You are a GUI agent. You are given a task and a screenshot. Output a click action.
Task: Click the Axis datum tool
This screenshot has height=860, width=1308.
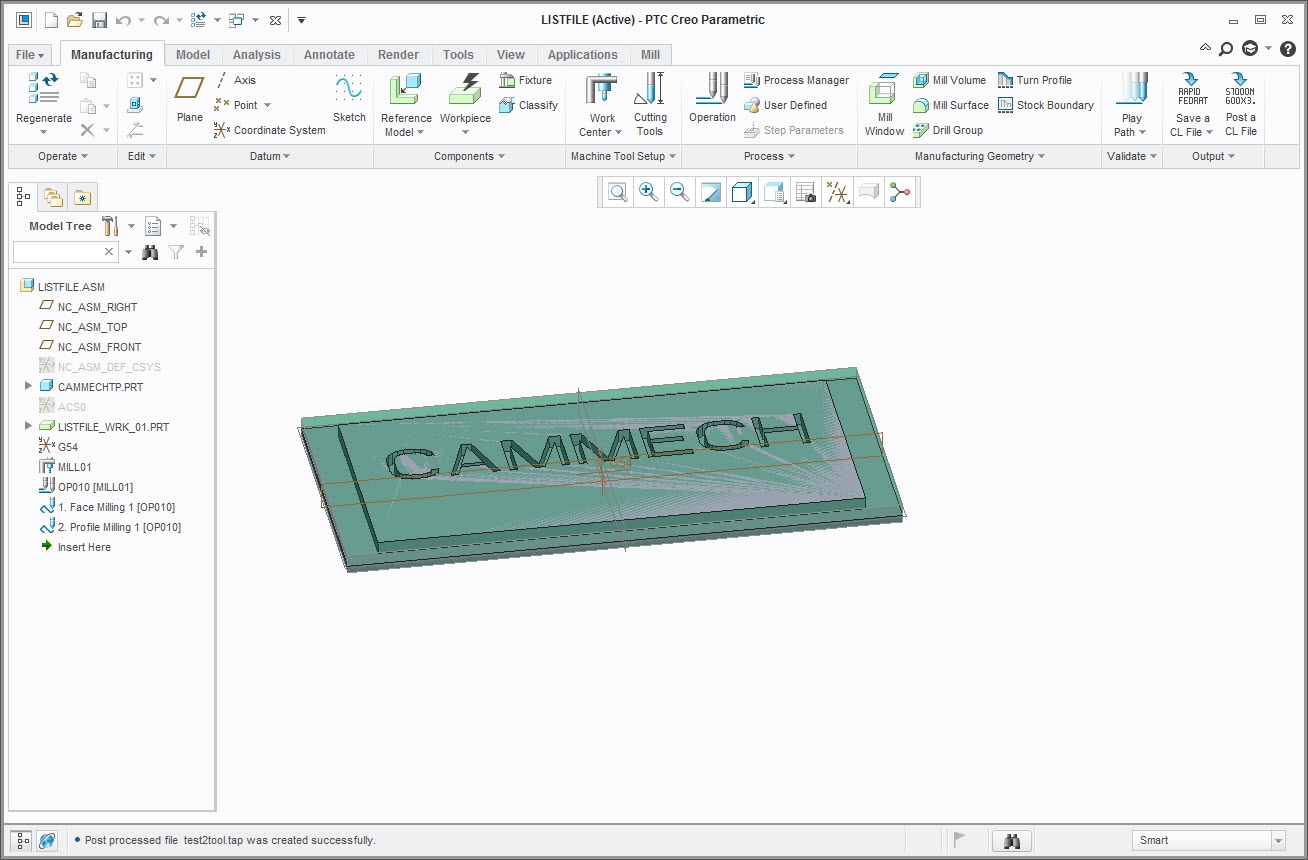235,80
